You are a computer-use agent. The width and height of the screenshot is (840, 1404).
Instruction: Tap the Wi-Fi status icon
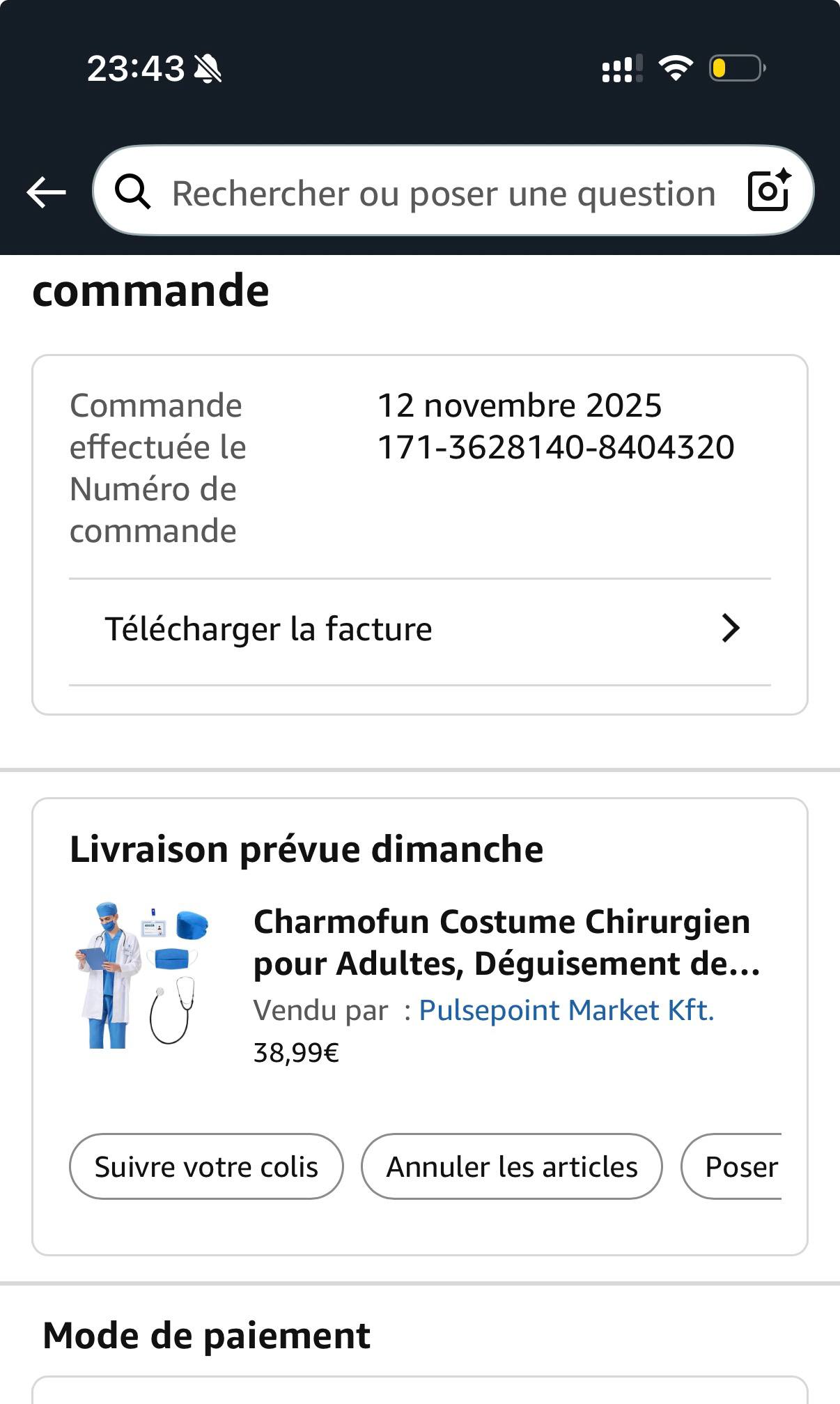[675, 68]
